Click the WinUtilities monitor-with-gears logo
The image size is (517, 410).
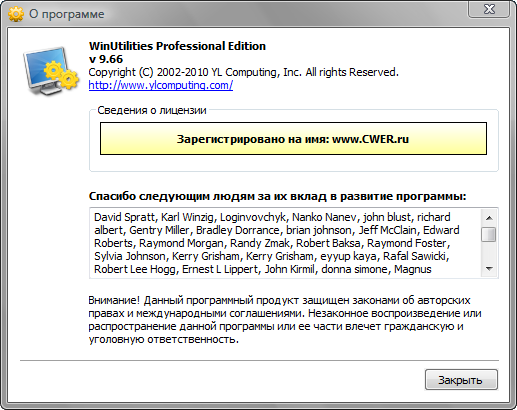(51, 71)
